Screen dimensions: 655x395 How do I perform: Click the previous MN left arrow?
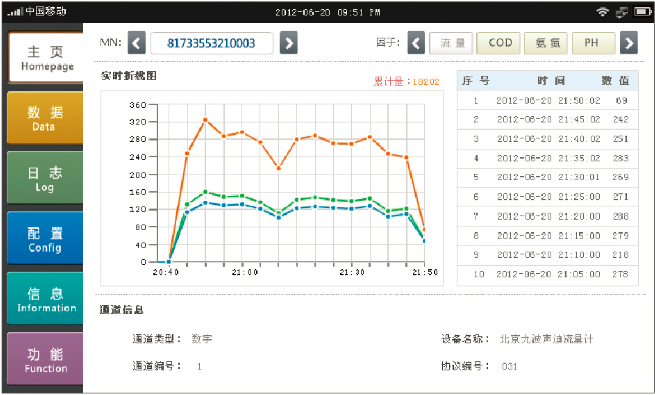tap(137, 43)
